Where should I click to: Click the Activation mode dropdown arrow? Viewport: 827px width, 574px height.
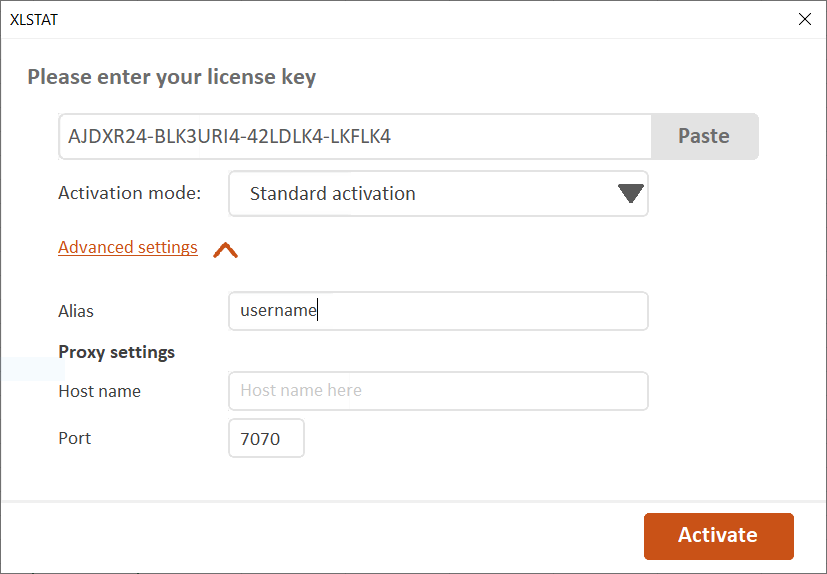click(x=630, y=194)
